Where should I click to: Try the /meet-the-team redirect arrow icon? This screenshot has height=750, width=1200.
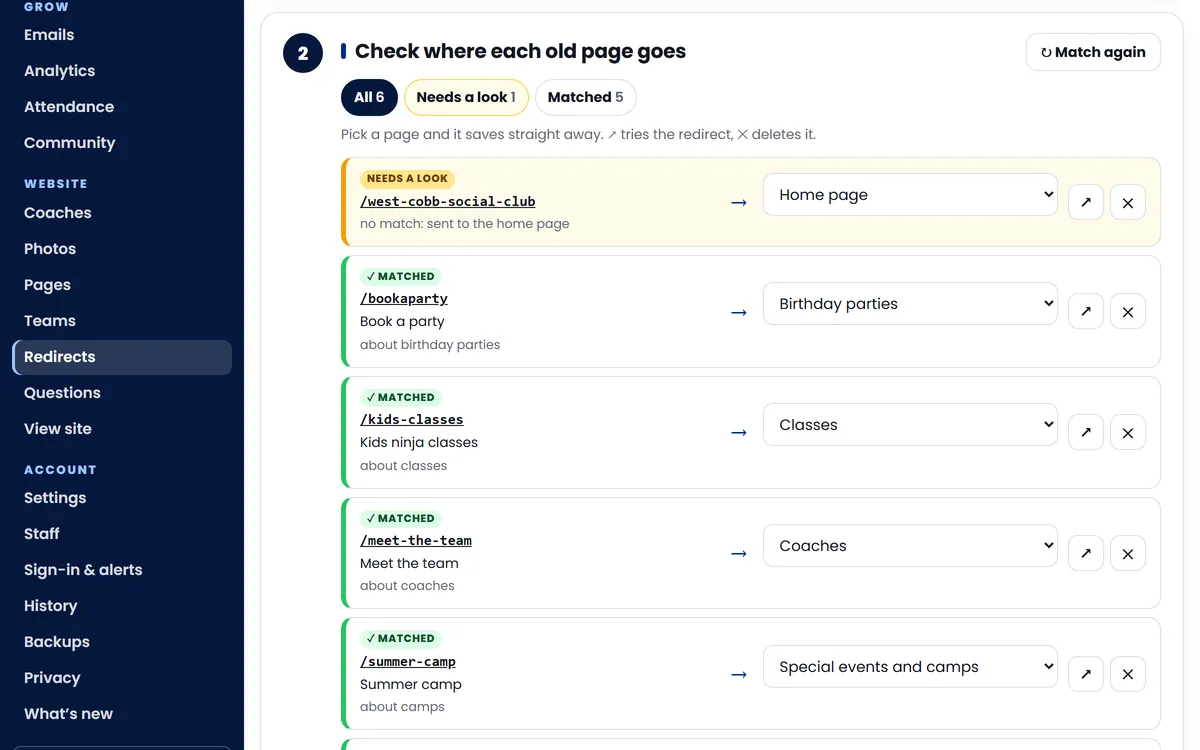coord(1086,553)
